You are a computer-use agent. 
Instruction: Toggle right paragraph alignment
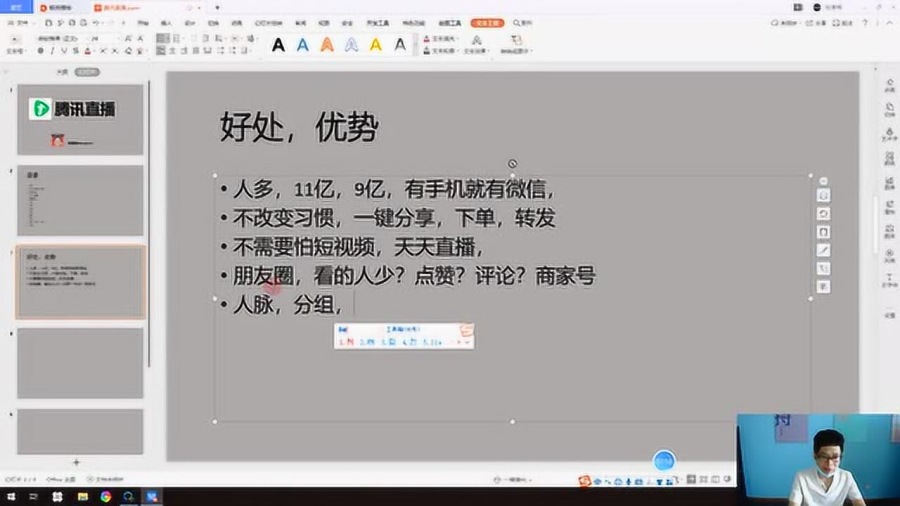tap(184, 51)
